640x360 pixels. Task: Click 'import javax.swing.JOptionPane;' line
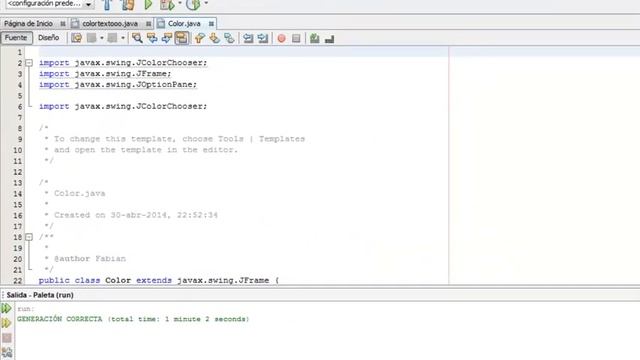click(x=118, y=84)
